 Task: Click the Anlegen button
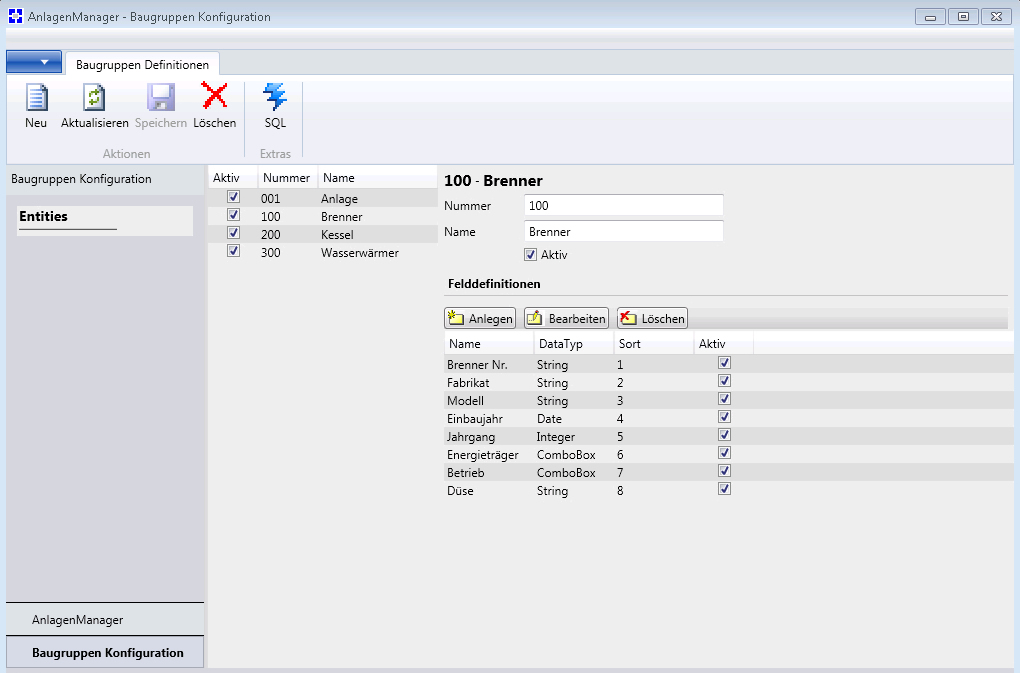click(x=480, y=318)
